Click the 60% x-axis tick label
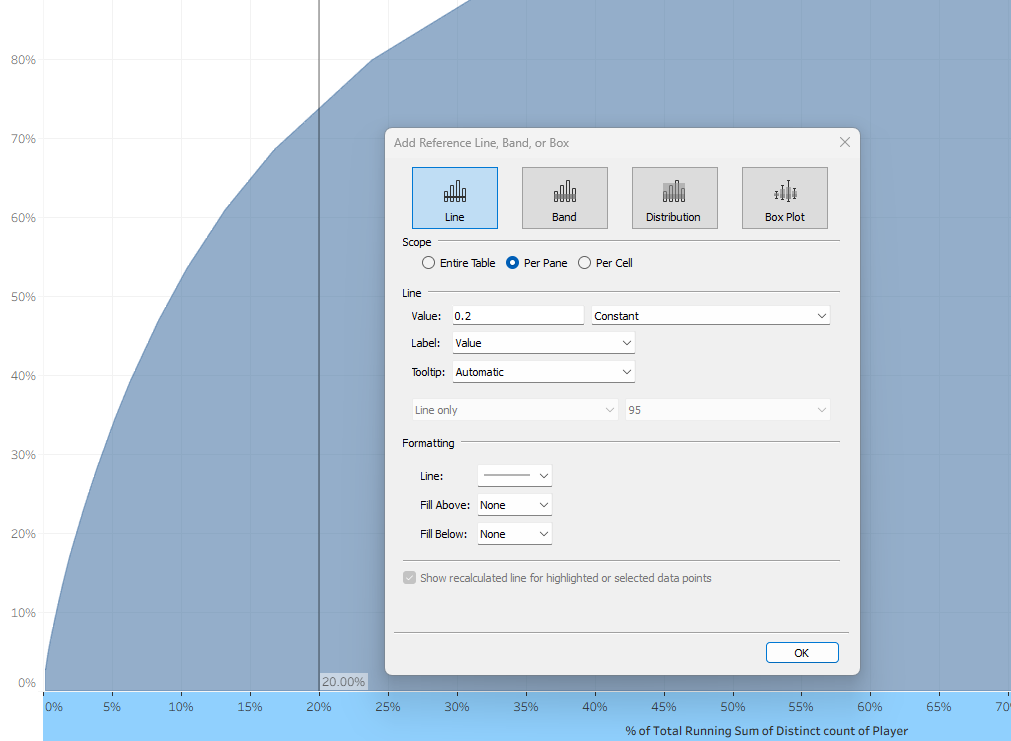Image resolution: width=1011 pixels, height=741 pixels. (x=870, y=707)
